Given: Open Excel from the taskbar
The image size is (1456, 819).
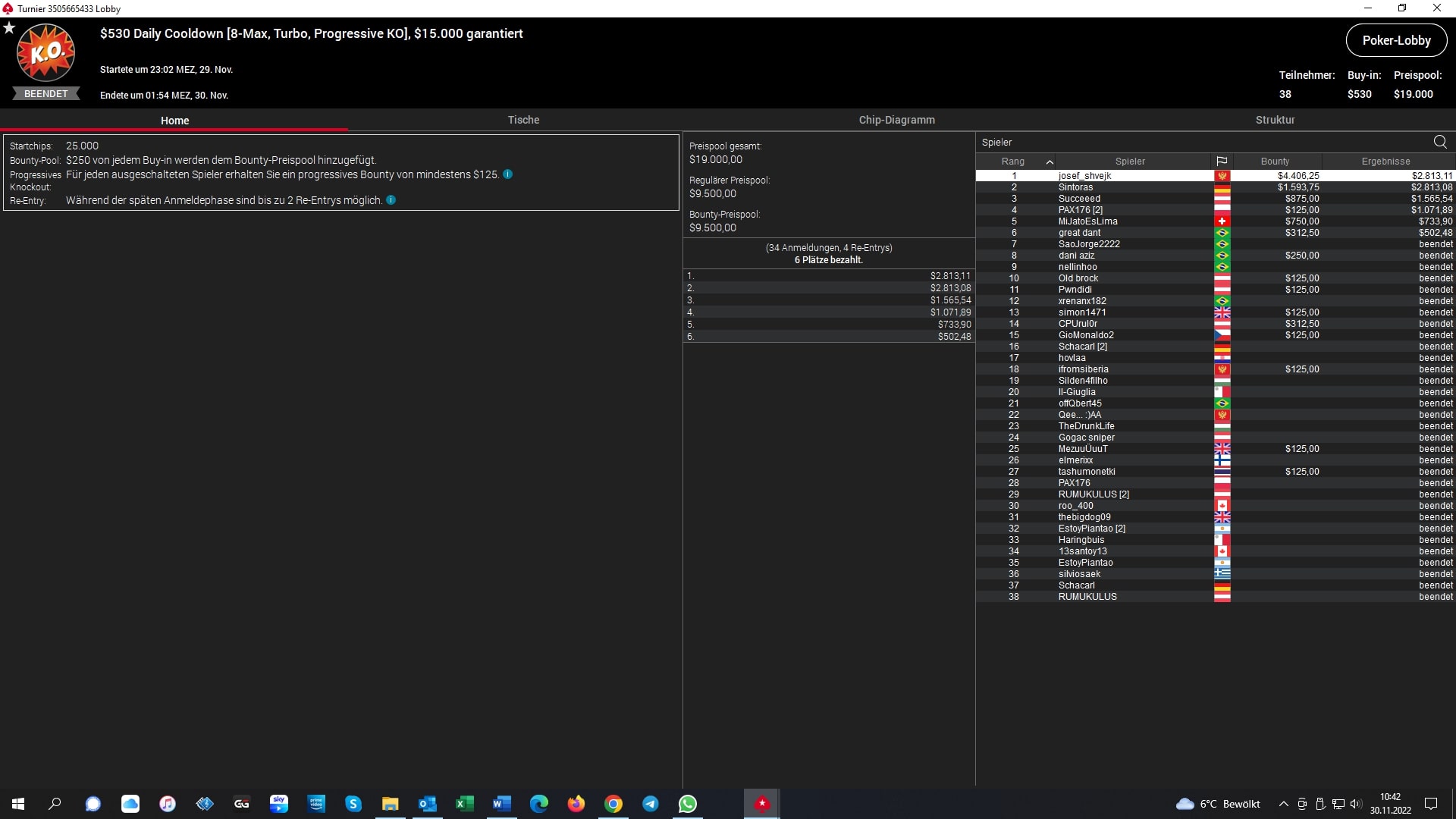Looking at the screenshot, I should 464,804.
